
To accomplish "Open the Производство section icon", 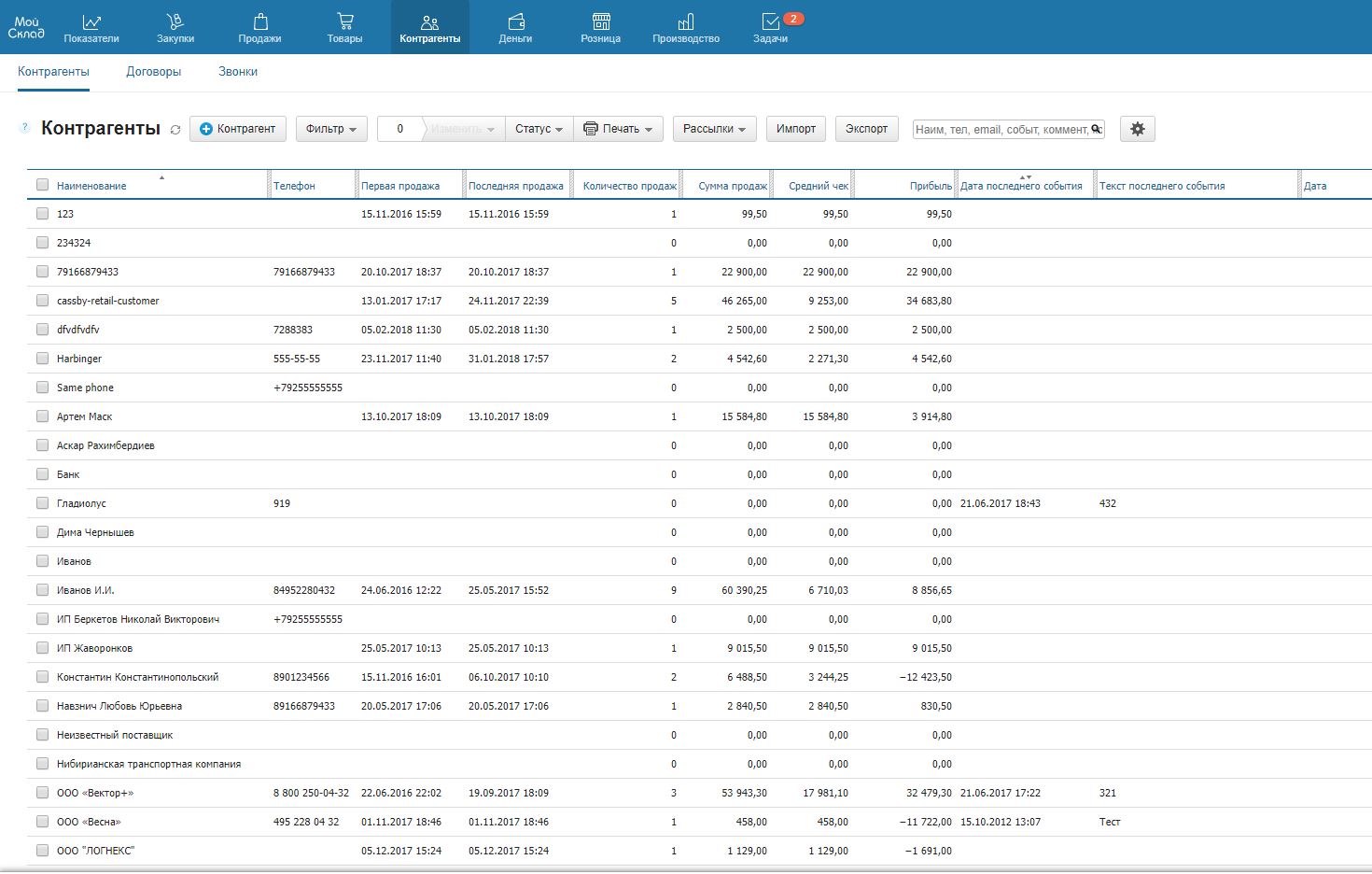I will click(x=686, y=21).
